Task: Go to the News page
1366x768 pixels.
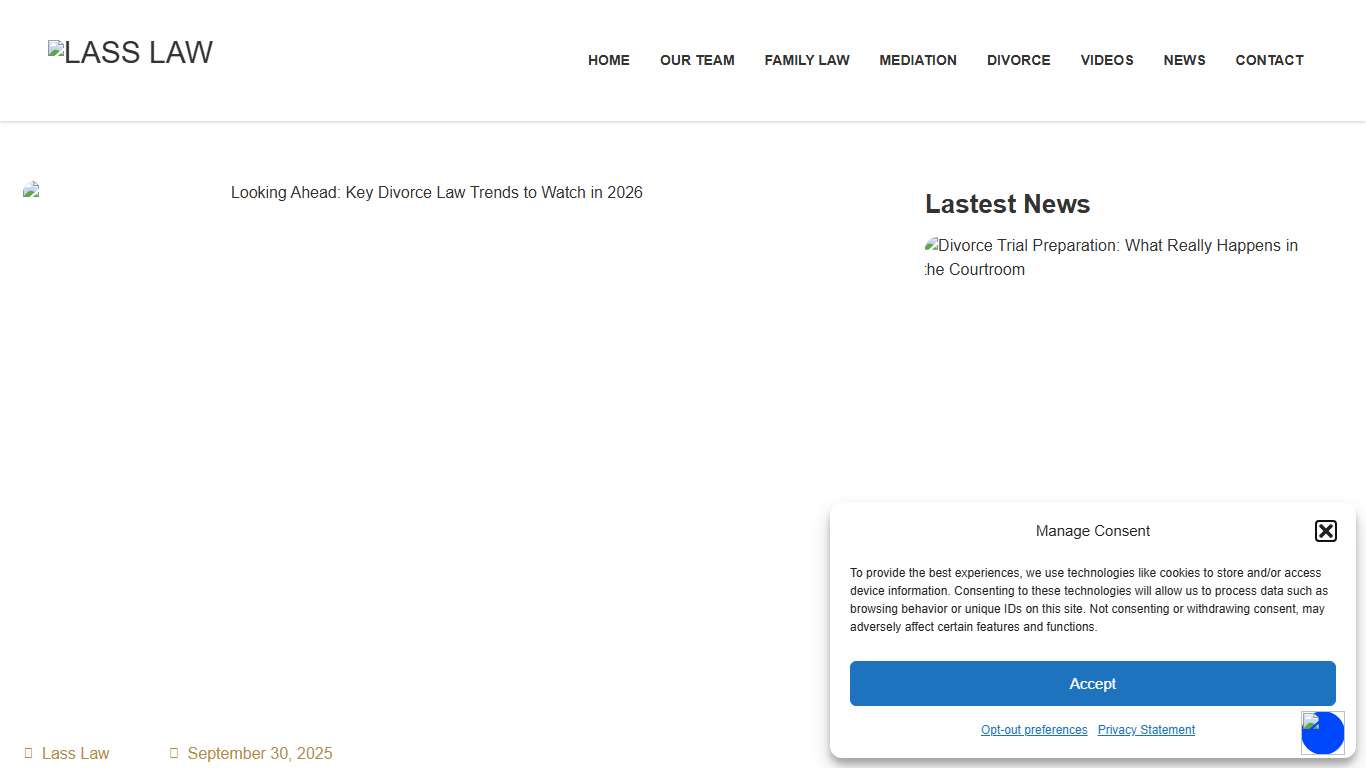Action: [x=1184, y=60]
